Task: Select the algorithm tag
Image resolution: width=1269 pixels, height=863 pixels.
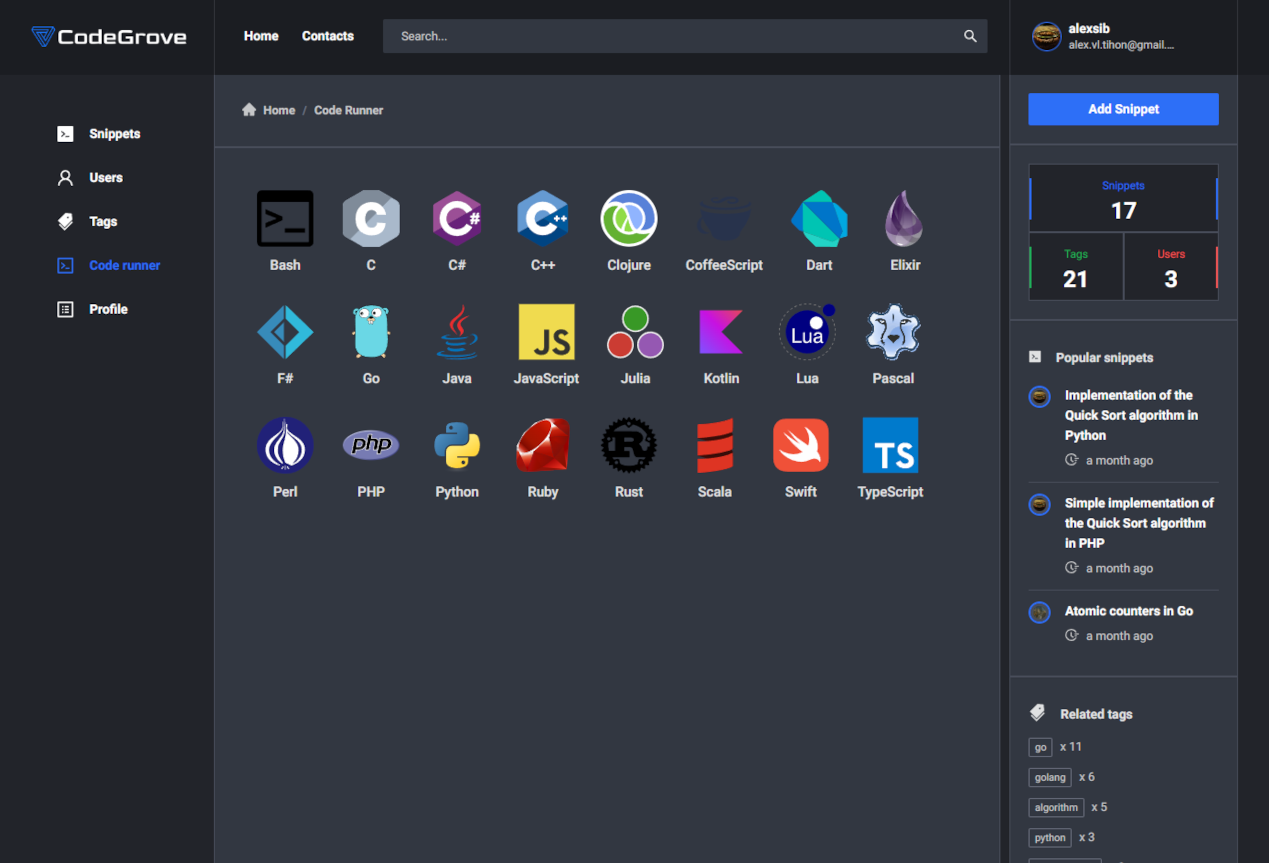Action: click(1056, 807)
